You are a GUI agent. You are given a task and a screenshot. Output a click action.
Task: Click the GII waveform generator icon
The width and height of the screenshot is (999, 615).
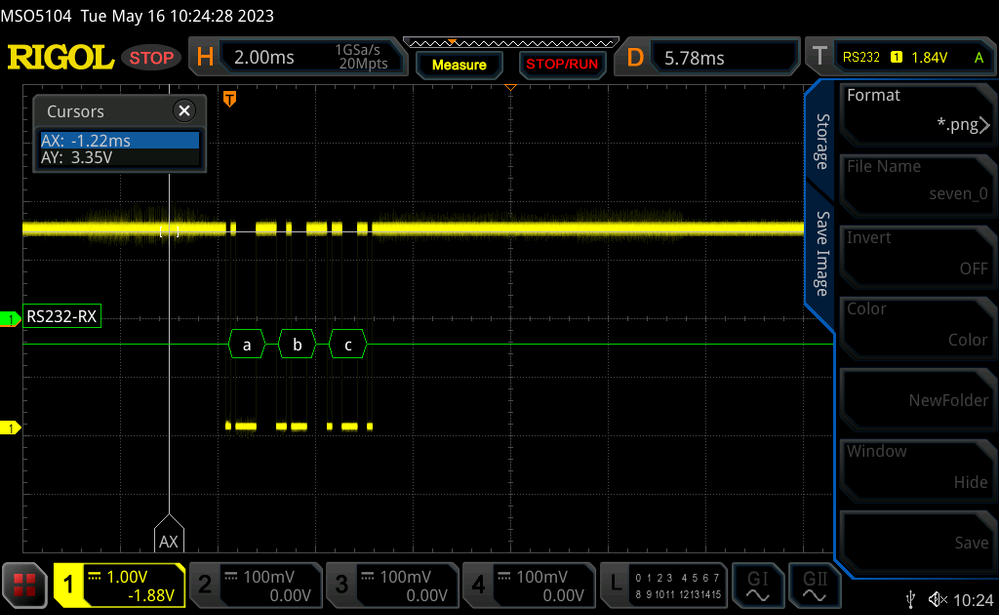coord(814,586)
